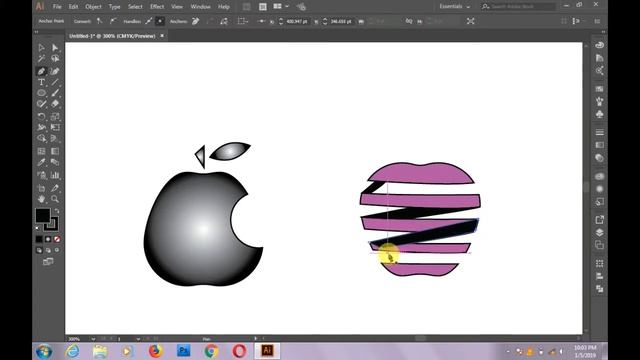Viewport: 640px width, 360px height.
Task: Select the Gradient tool
Action: click(x=55, y=151)
